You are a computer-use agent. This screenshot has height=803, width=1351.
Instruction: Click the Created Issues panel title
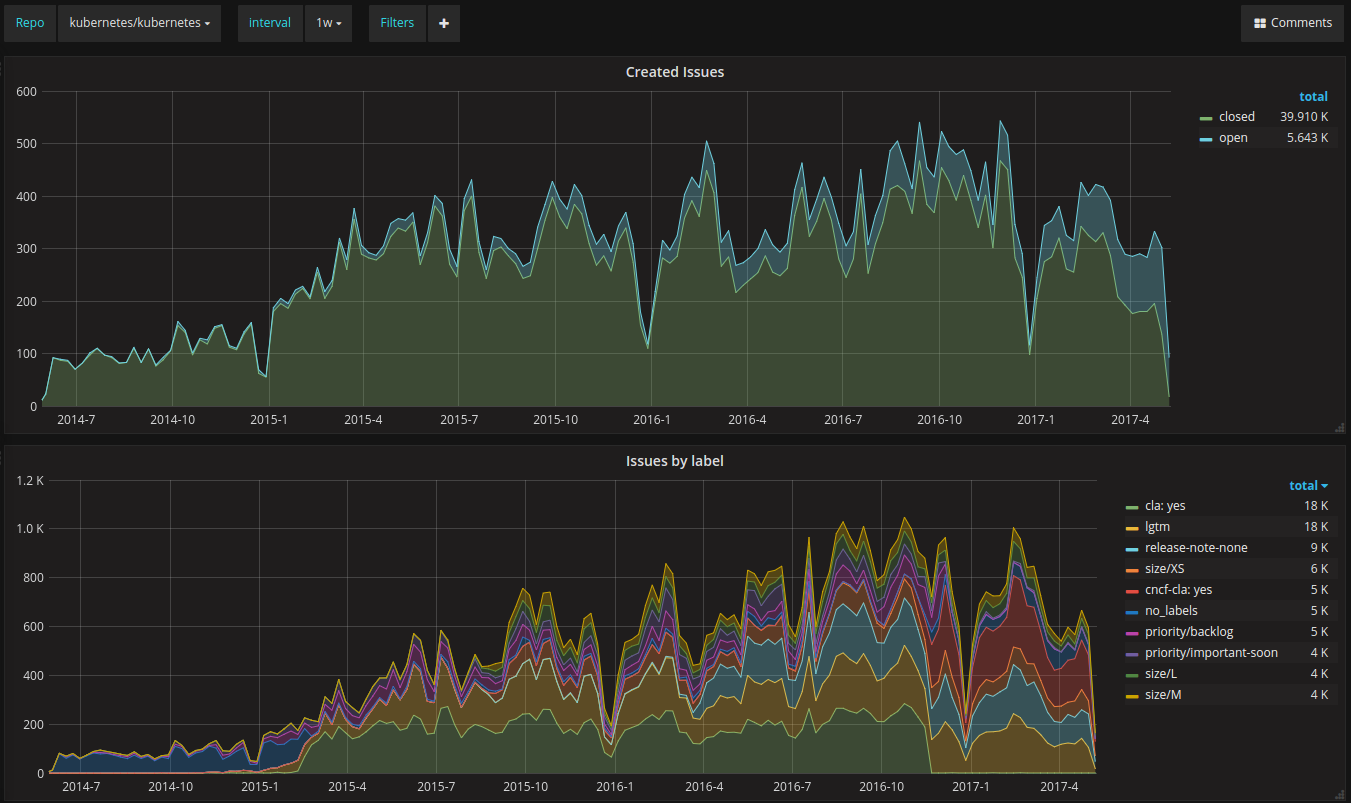coord(675,72)
